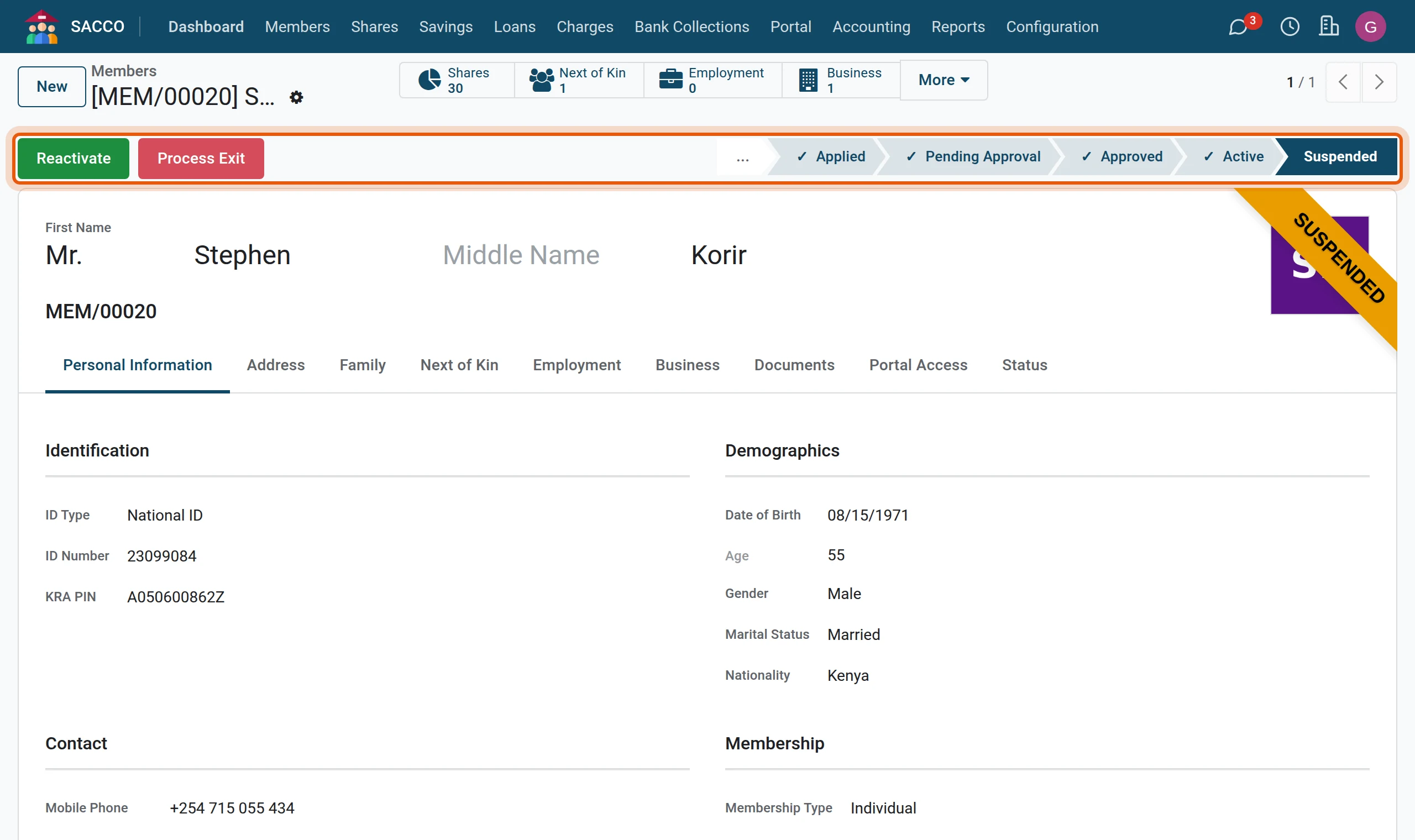Click the Members breadcrumb link
Image resolution: width=1415 pixels, height=840 pixels.
click(x=123, y=71)
